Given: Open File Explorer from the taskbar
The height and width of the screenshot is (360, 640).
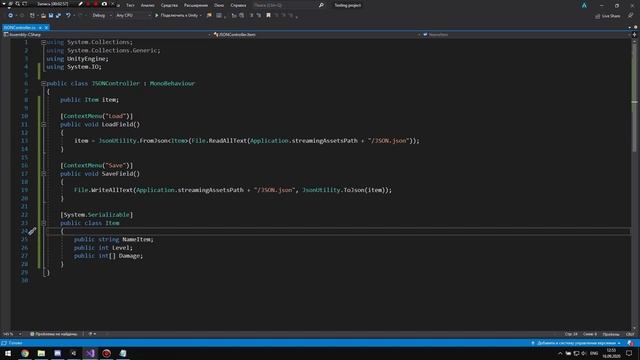Looking at the screenshot, I should pyautogui.click(x=41, y=353).
